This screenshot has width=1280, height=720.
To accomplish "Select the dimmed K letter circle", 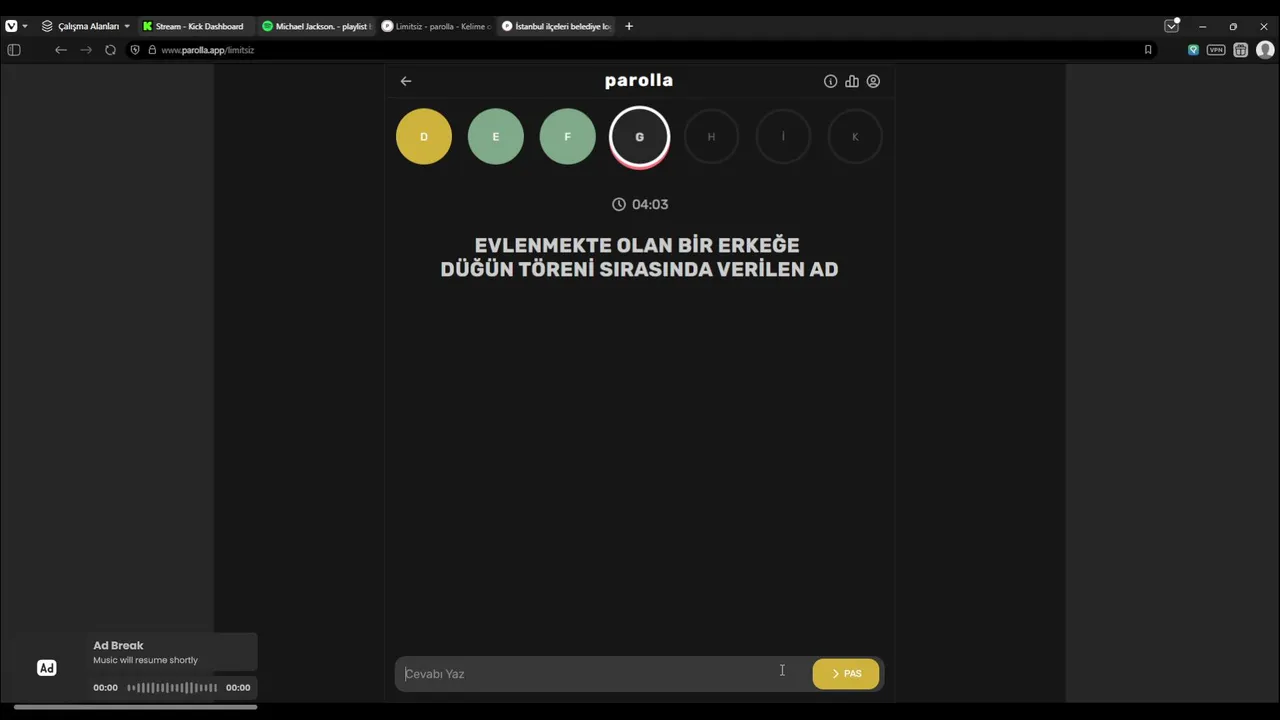I will tap(855, 136).
